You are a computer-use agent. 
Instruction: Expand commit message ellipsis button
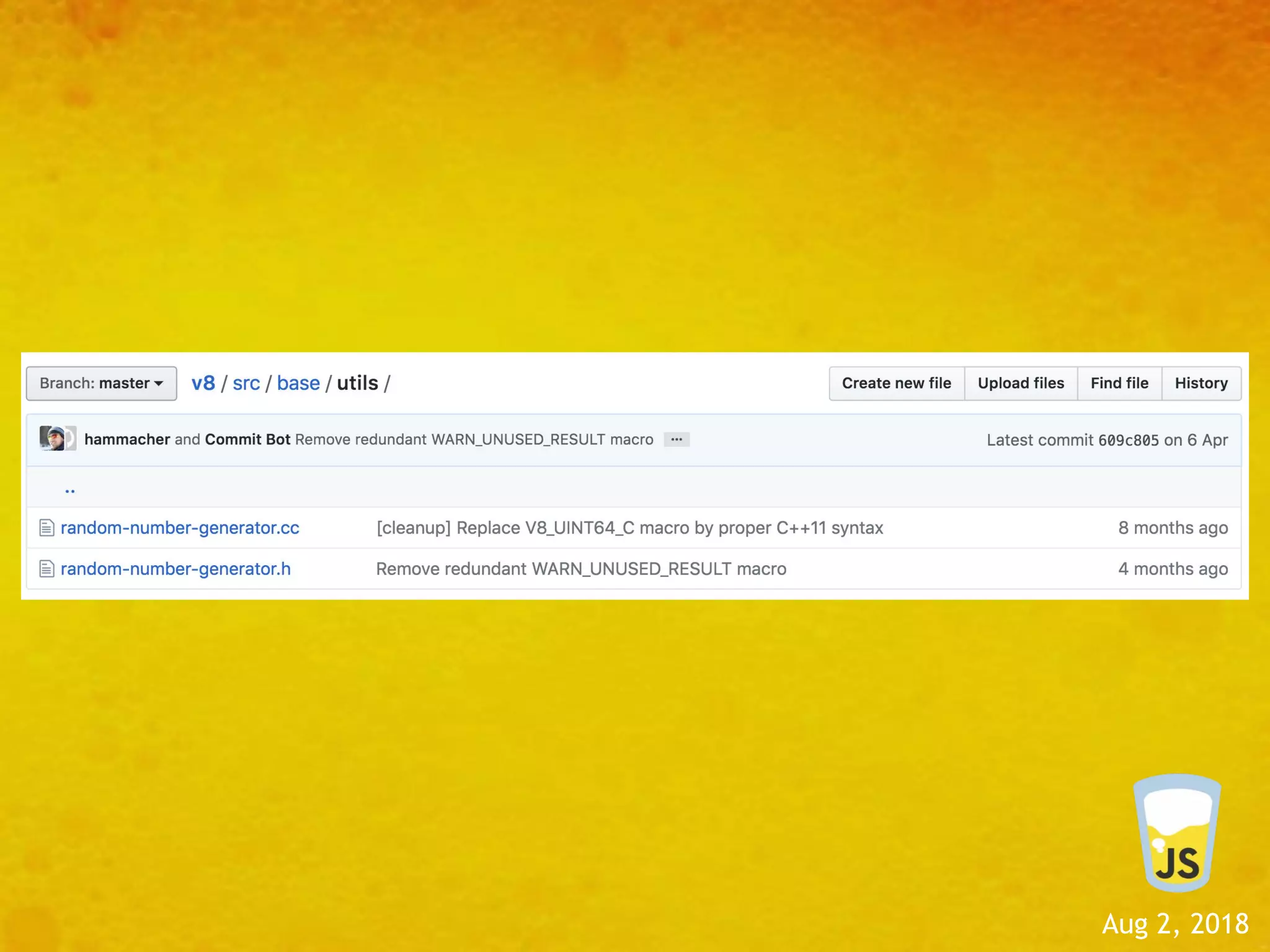(x=677, y=439)
